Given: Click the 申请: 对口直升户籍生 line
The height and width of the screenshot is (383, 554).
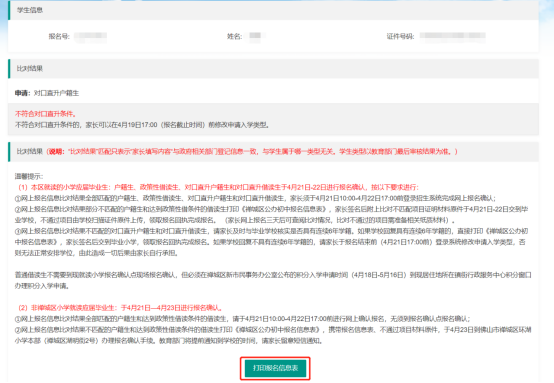Looking at the screenshot, I should click(47, 93).
